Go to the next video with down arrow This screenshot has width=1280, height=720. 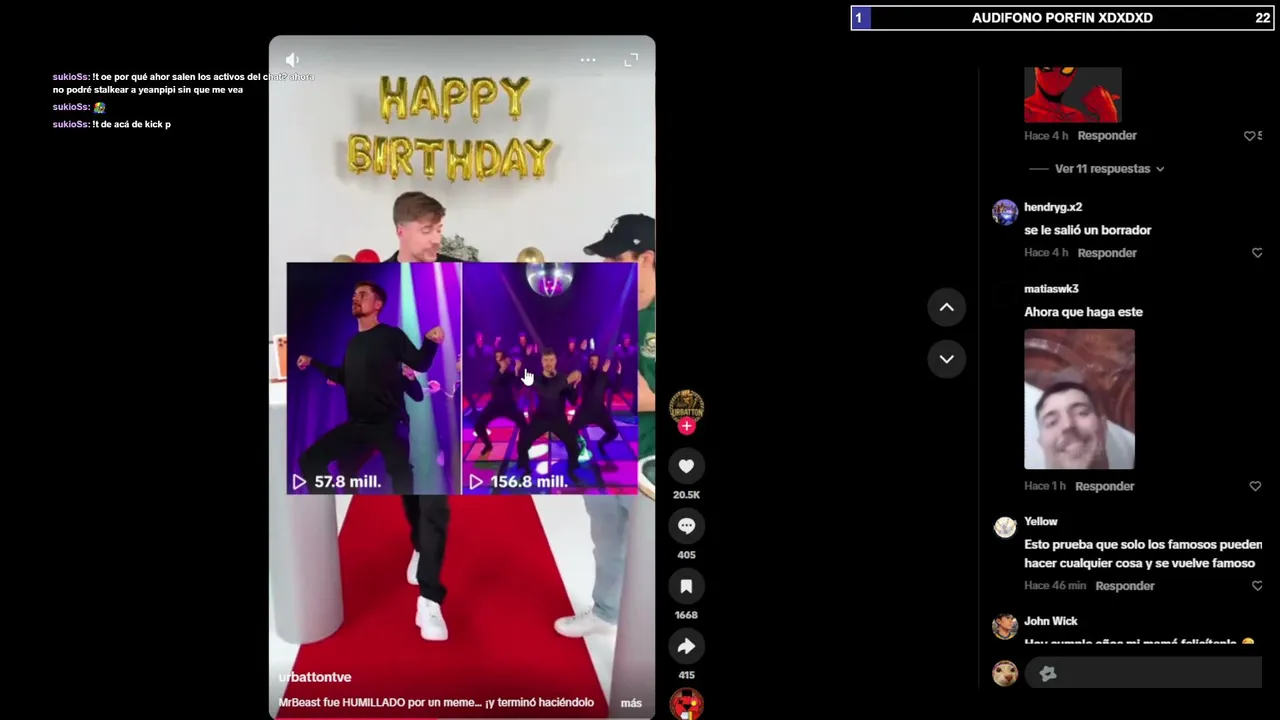pos(946,359)
